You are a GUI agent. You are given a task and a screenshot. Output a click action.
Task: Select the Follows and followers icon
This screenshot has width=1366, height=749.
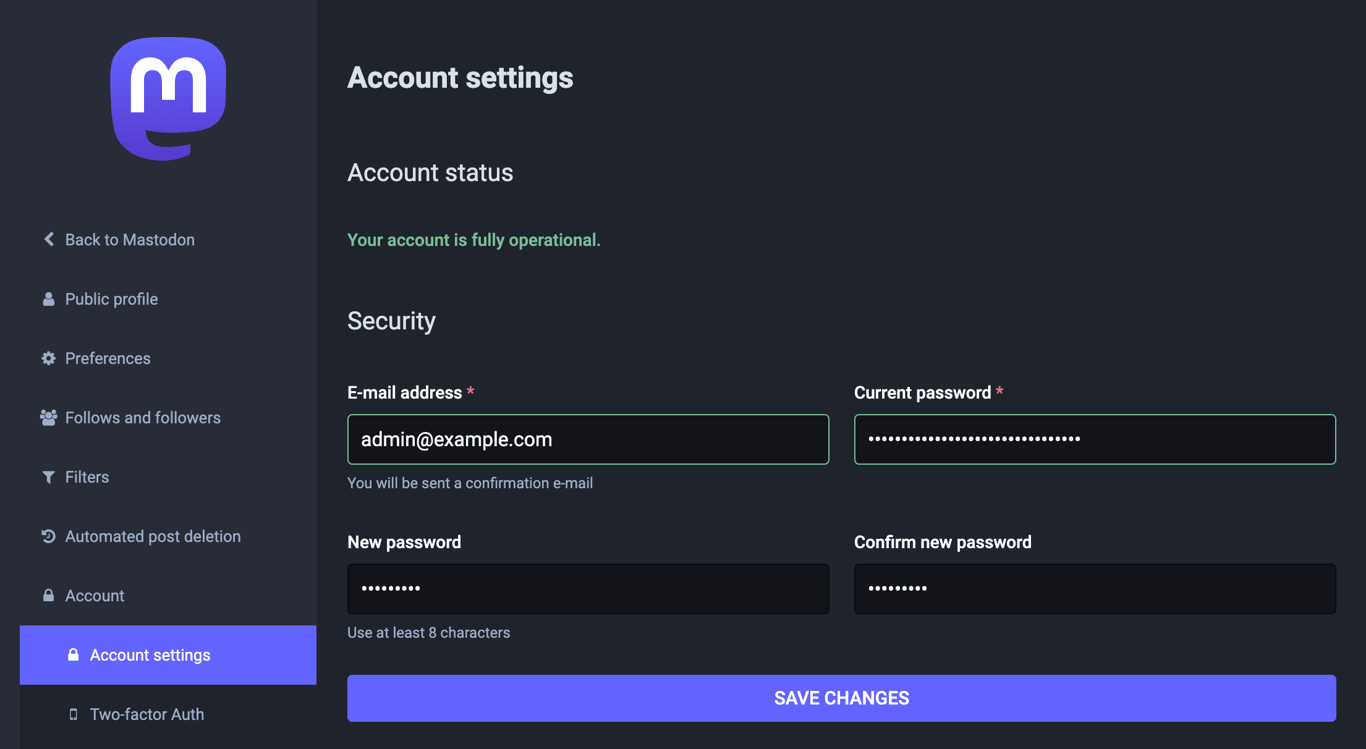[x=49, y=417]
